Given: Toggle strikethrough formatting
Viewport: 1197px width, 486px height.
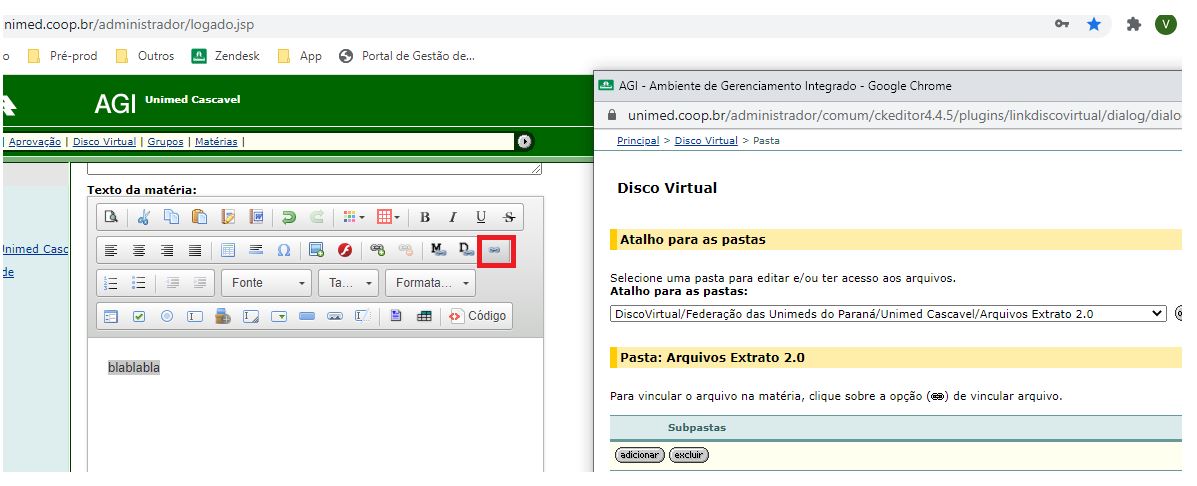Looking at the screenshot, I should pyautogui.click(x=509, y=217).
